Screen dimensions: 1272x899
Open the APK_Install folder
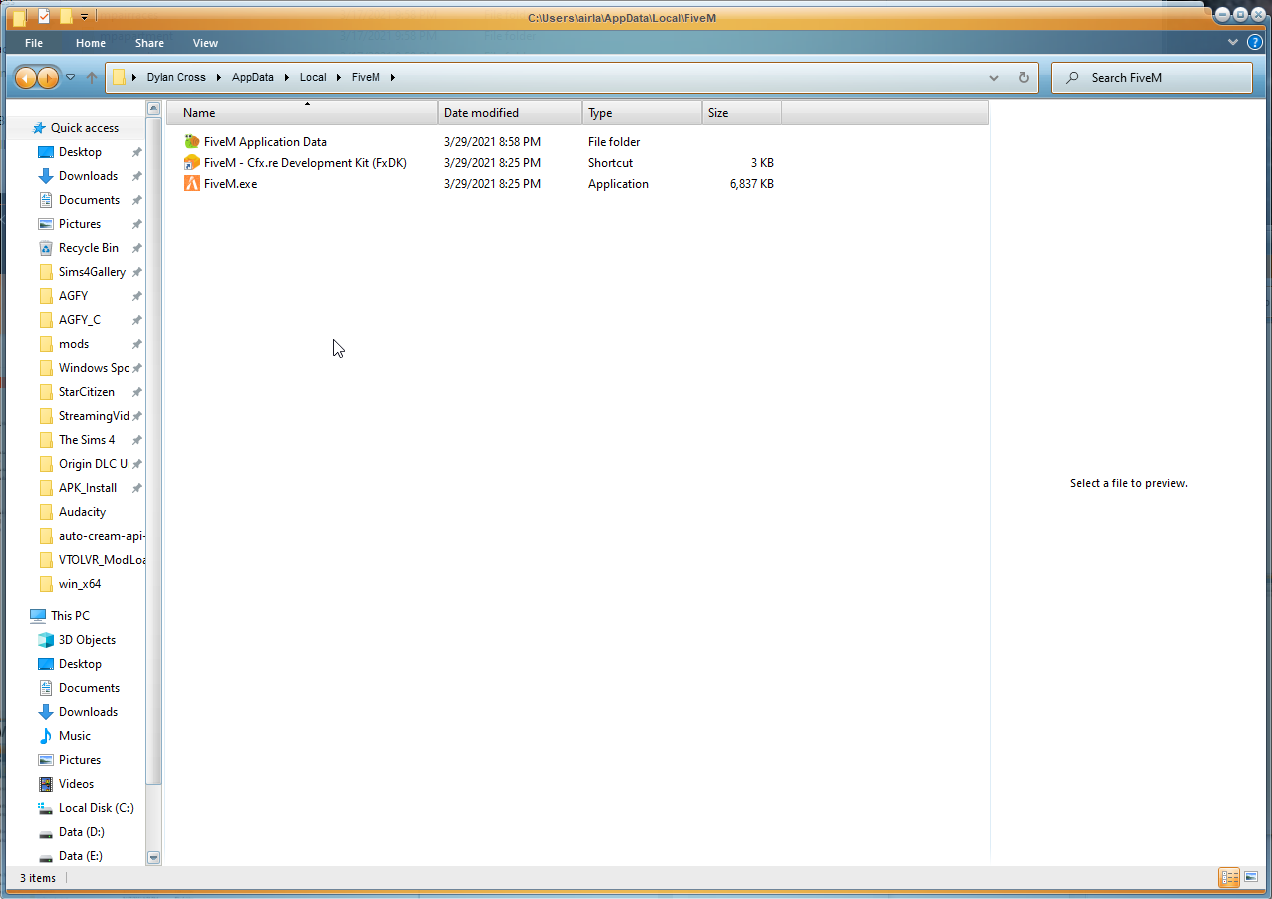pyautogui.click(x=87, y=488)
